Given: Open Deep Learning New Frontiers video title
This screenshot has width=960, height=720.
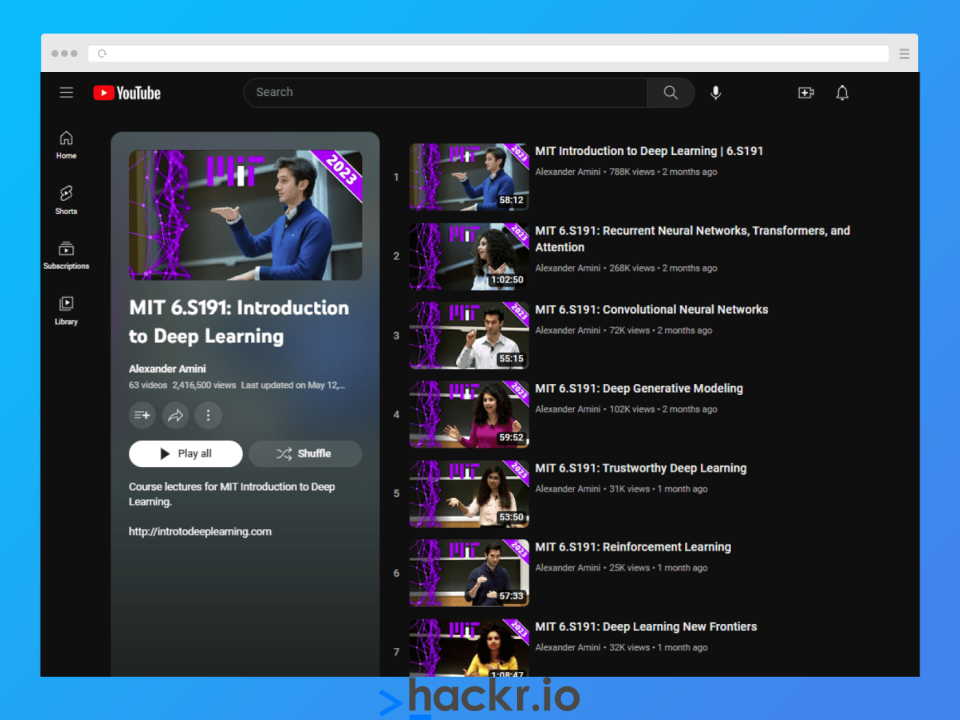Looking at the screenshot, I should tap(646, 627).
